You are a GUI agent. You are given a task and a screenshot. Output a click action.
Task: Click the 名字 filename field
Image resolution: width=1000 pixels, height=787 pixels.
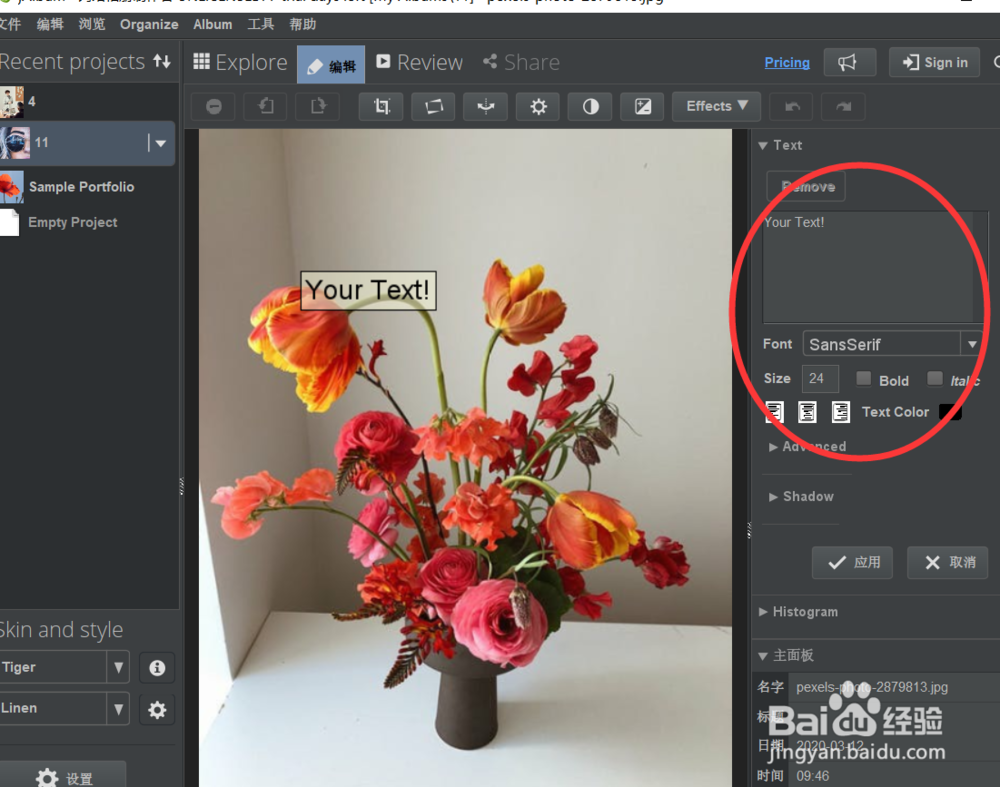893,688
